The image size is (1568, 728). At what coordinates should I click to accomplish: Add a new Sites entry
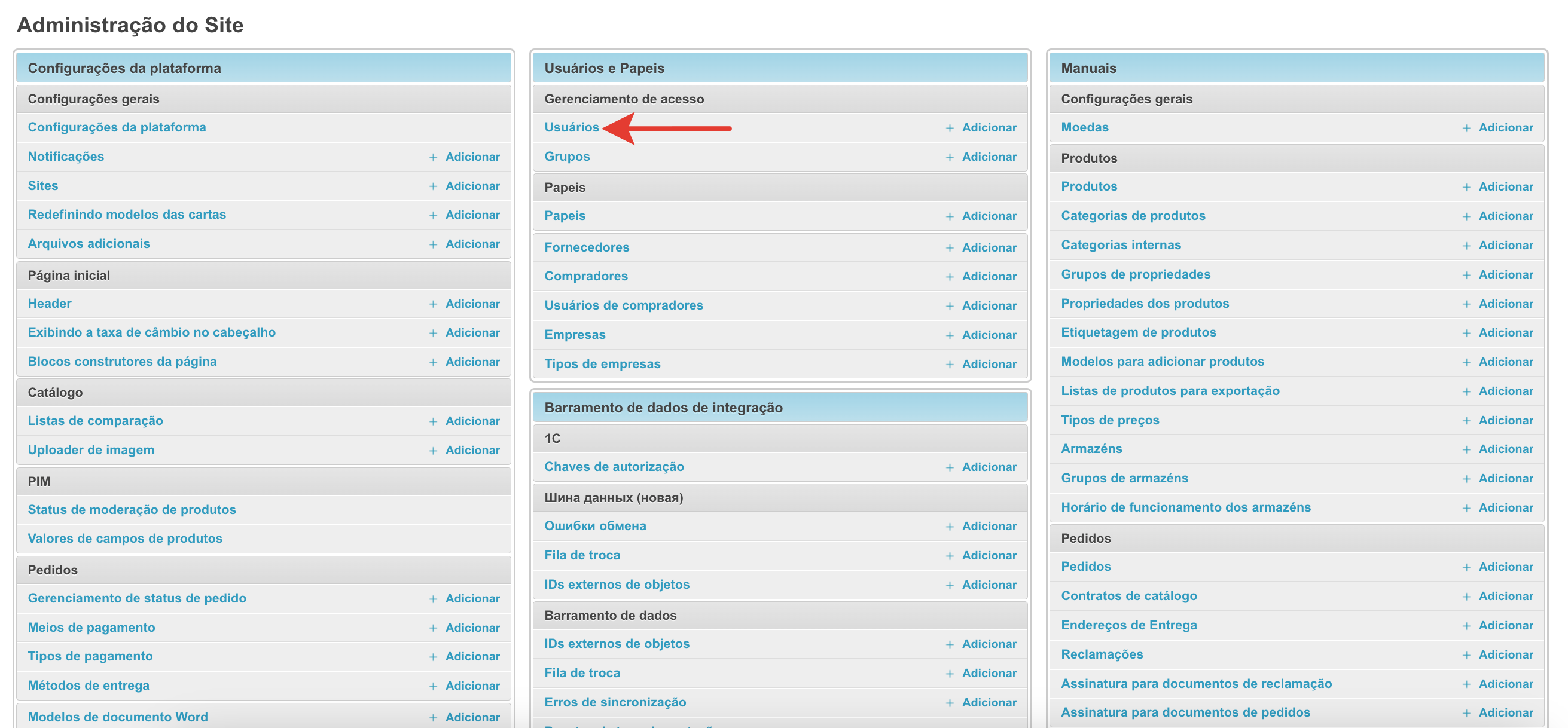point(472,186)
